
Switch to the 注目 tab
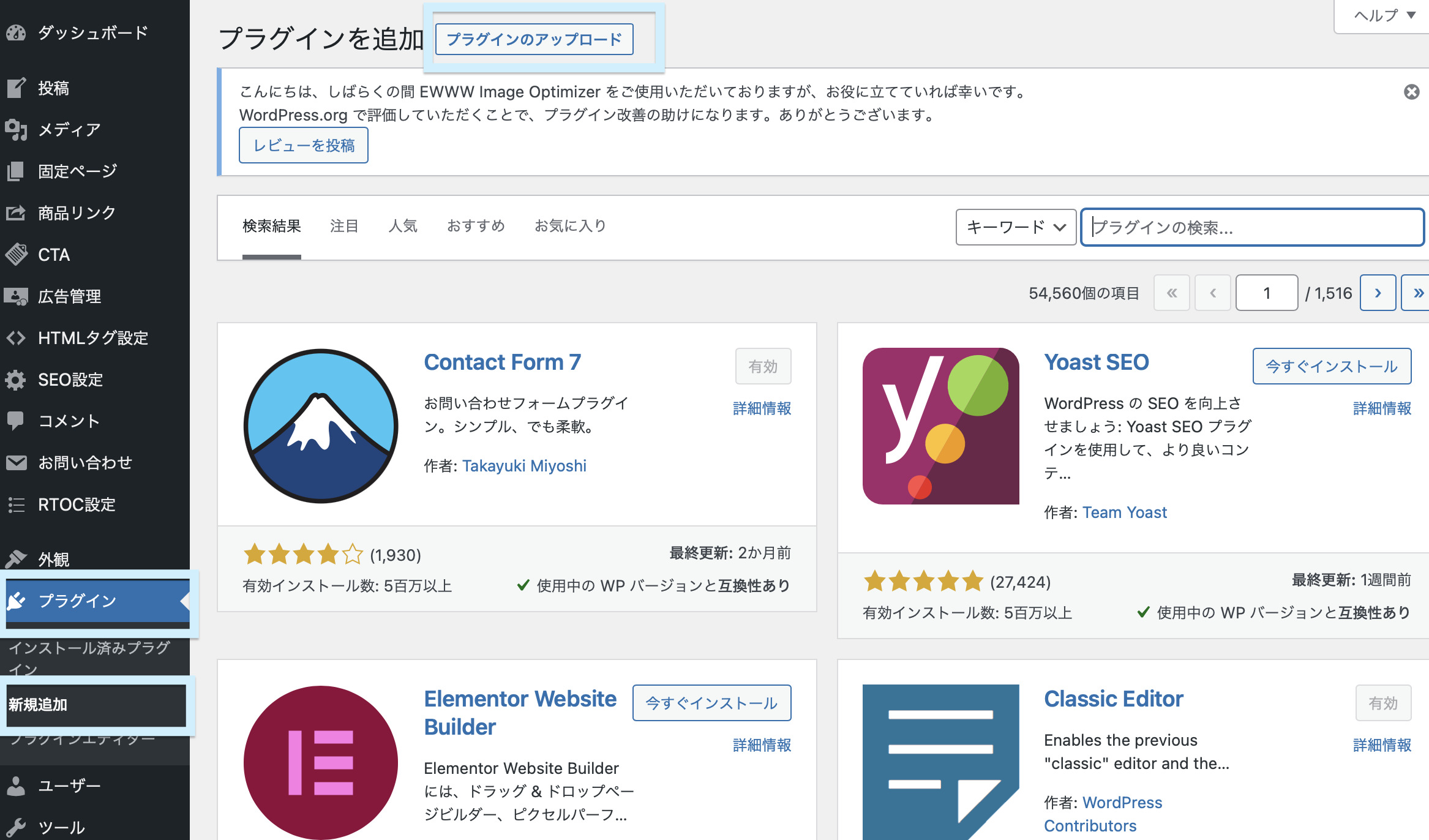[x=344, y=227]
